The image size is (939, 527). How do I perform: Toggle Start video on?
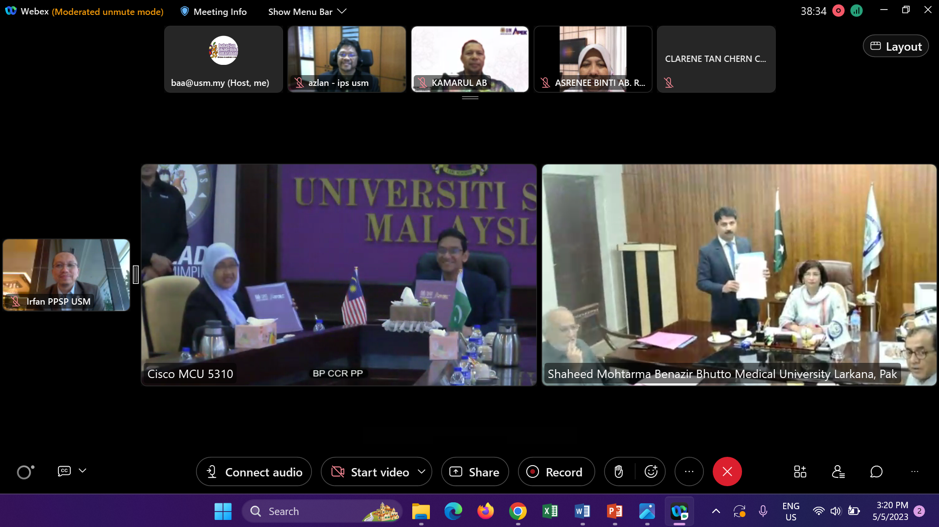point(370,472)
